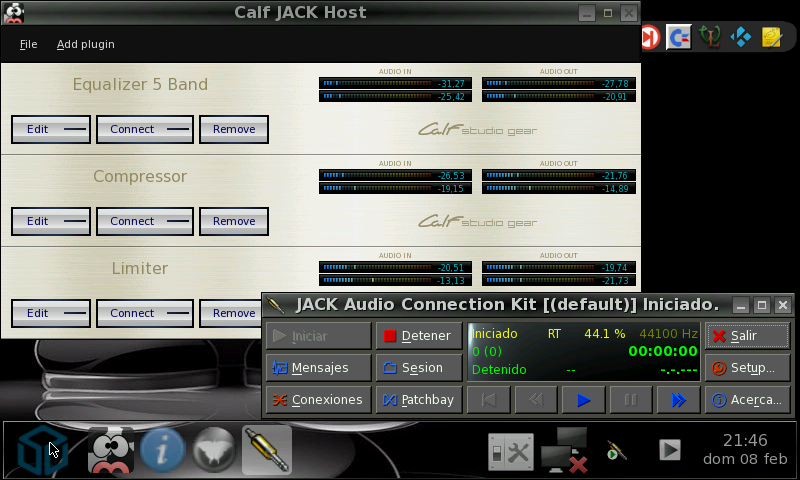Screen dimensions: 800x480
Task: Click Salir to quit JACK control
Action: click(747, 336)
